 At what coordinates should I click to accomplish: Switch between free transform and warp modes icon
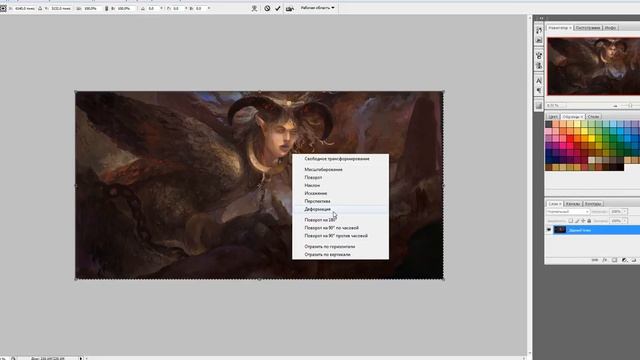coord(254,8)
